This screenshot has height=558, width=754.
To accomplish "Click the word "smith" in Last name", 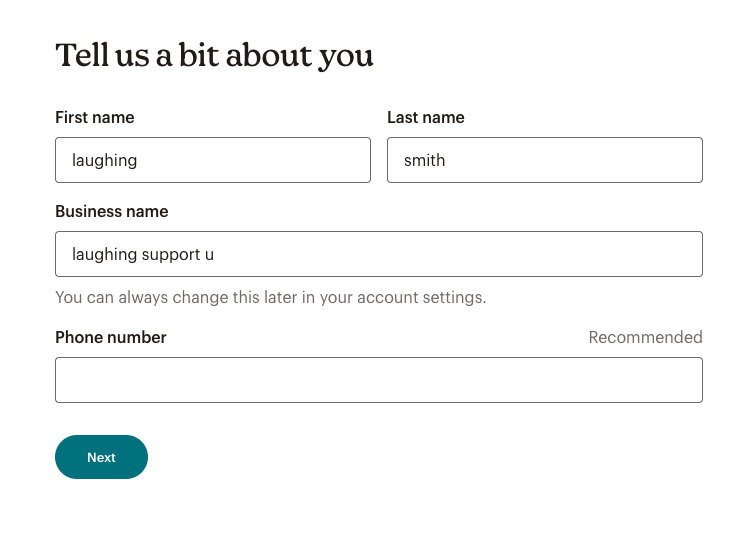I will click(x=425, y=160).
